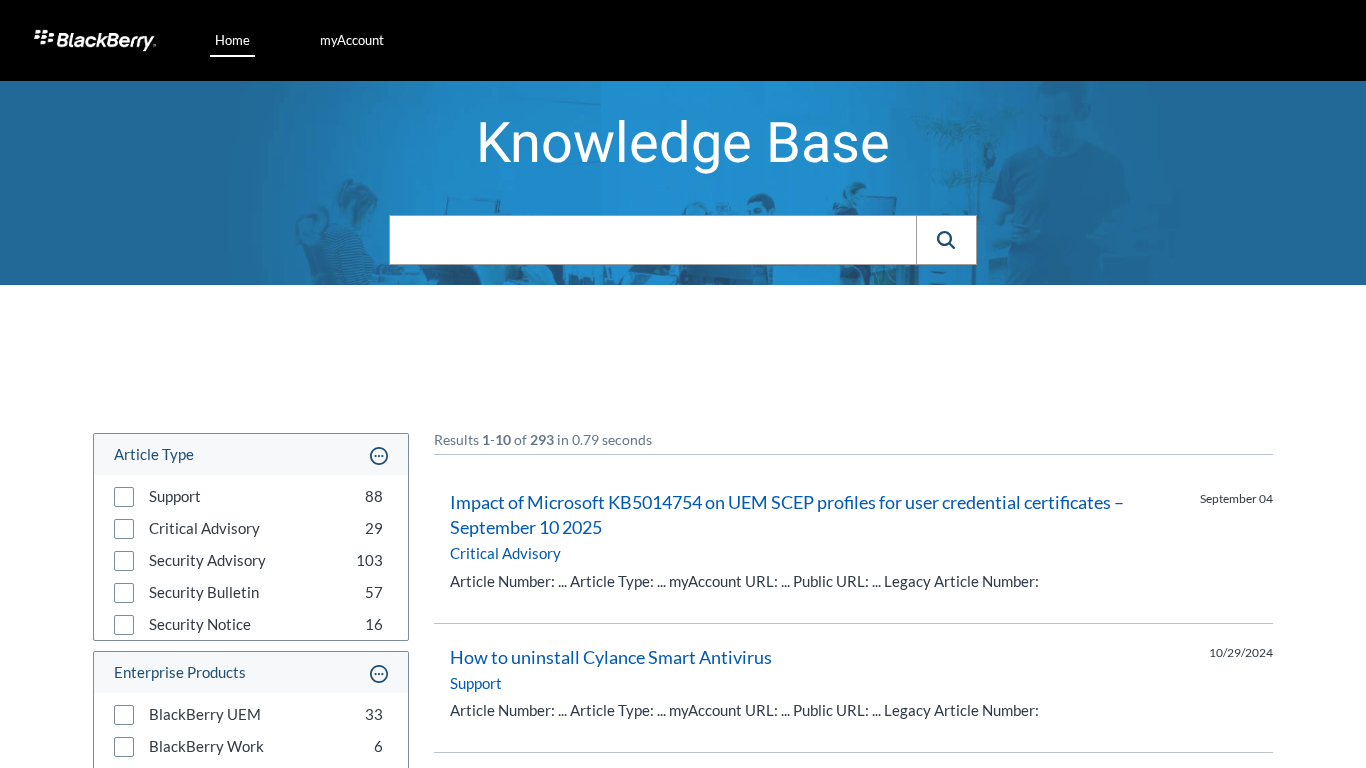Viewport: 1366px width, 768px height.
Task: Open the myAccount nav item
Action: tap(352, 40)
